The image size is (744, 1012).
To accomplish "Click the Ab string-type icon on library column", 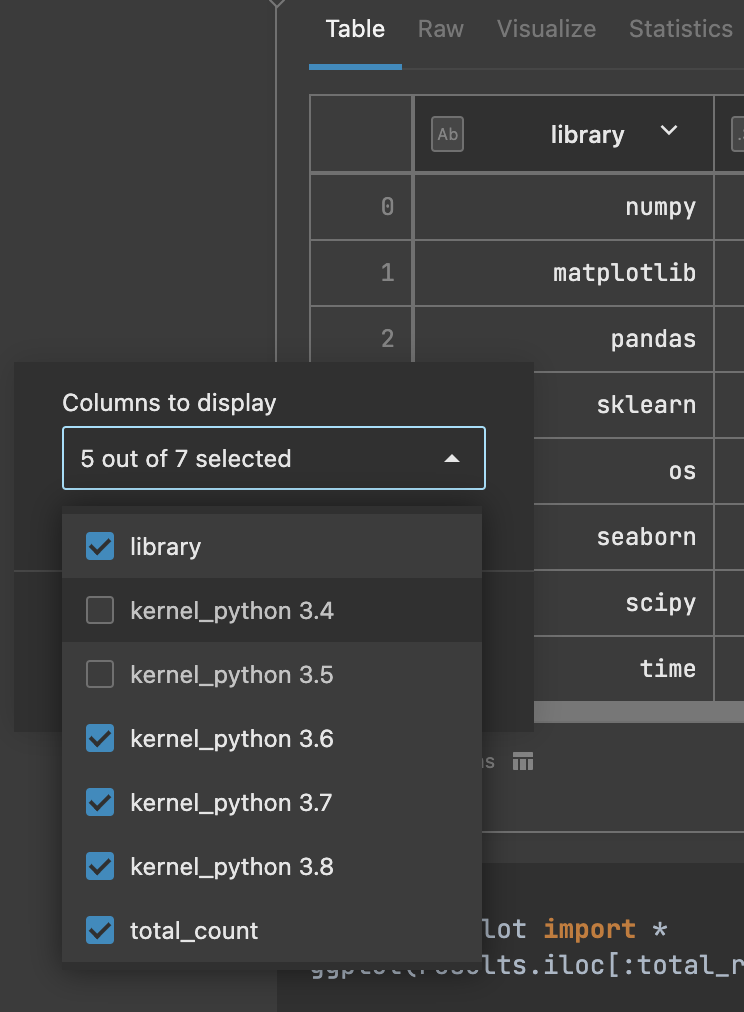I will tap(447, 133).
